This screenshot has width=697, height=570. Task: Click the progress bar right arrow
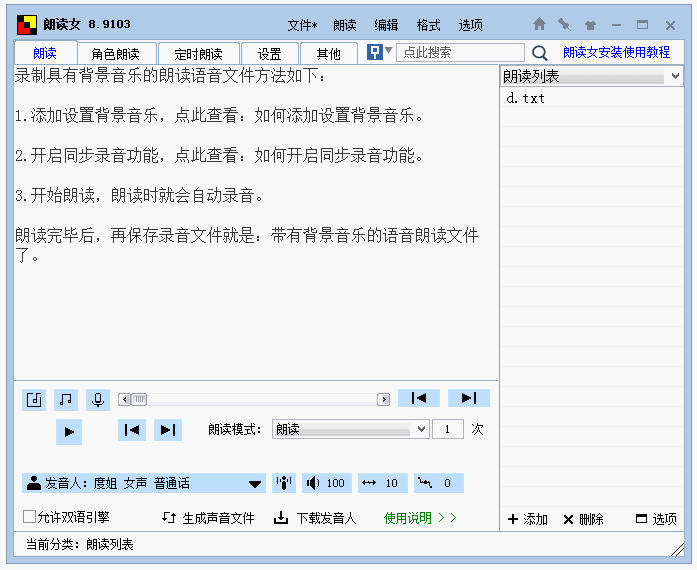[383, 399]
